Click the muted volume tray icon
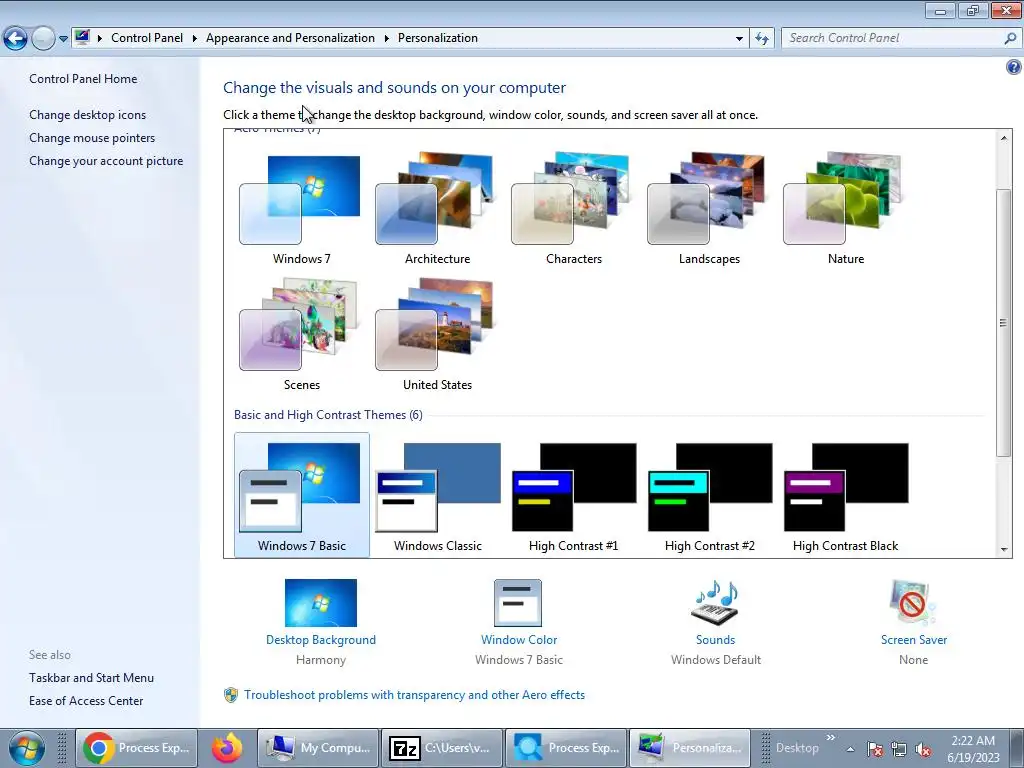The width and height of the screenshot is (1024, 768). click(x=923, y=749)
